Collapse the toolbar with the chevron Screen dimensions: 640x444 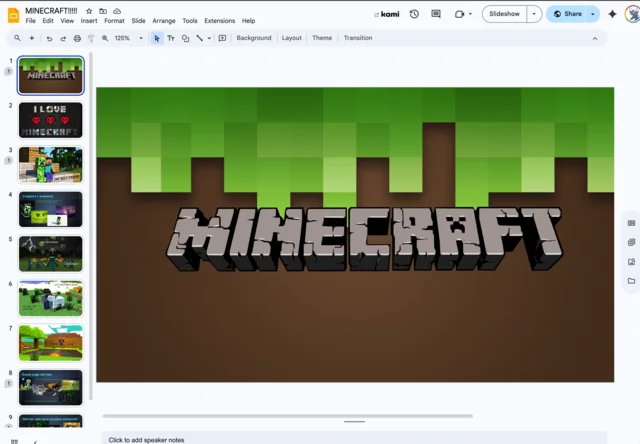click(x=595, y=38)
